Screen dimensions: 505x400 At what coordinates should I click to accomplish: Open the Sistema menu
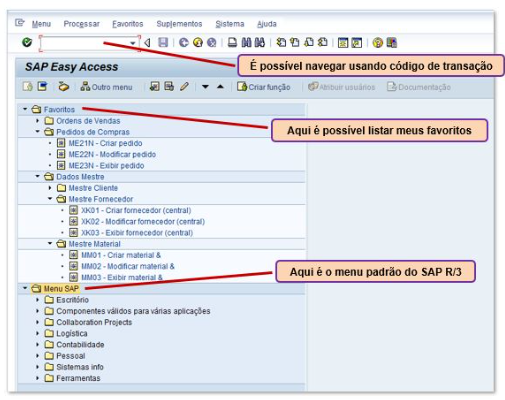click(x=230, y=24)
